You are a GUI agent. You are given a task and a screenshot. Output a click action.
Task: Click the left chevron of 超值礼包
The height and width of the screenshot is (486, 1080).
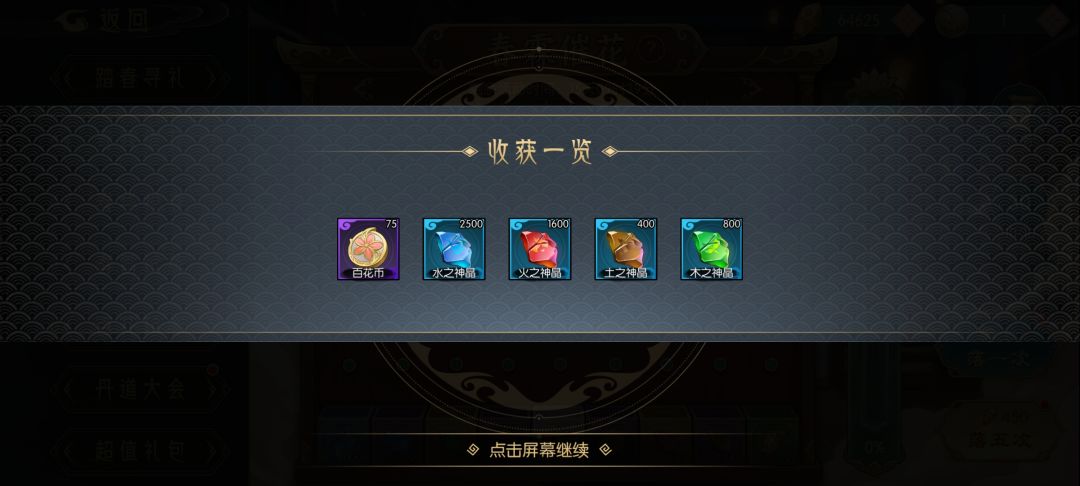coord(68,451)
